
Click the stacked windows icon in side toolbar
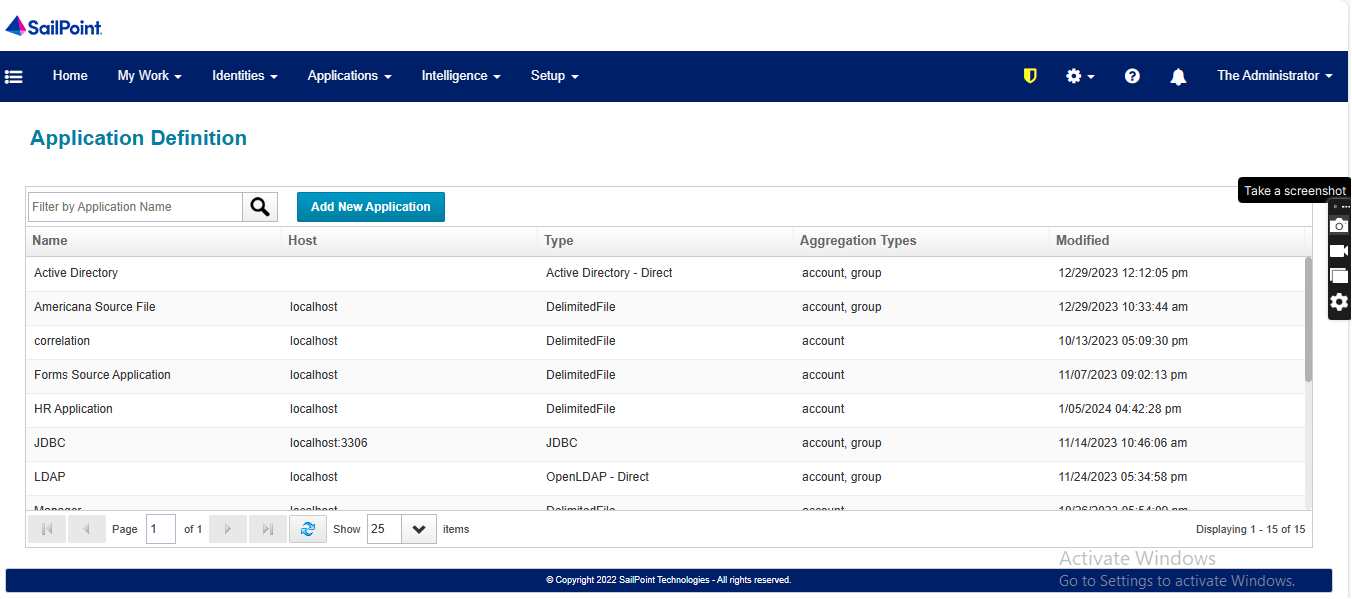click(x=1339, y=276)
